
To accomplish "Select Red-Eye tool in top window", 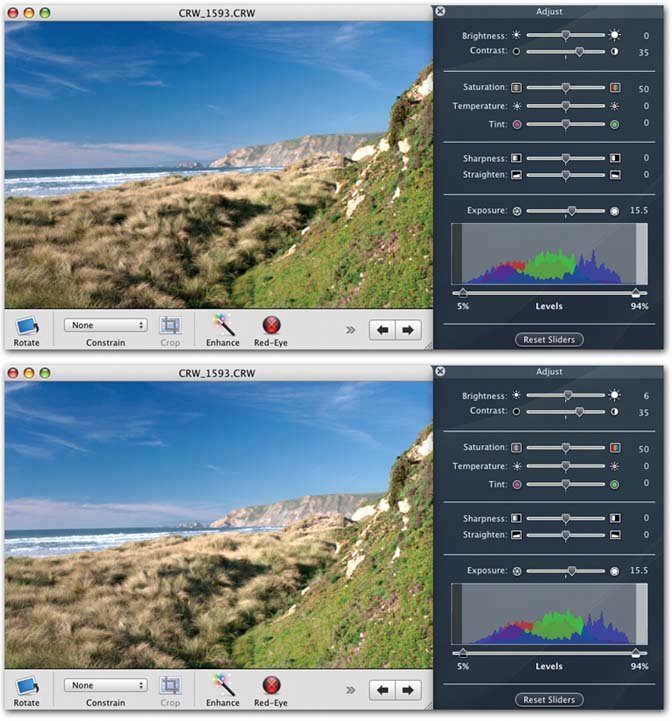I will coord(271,325).
